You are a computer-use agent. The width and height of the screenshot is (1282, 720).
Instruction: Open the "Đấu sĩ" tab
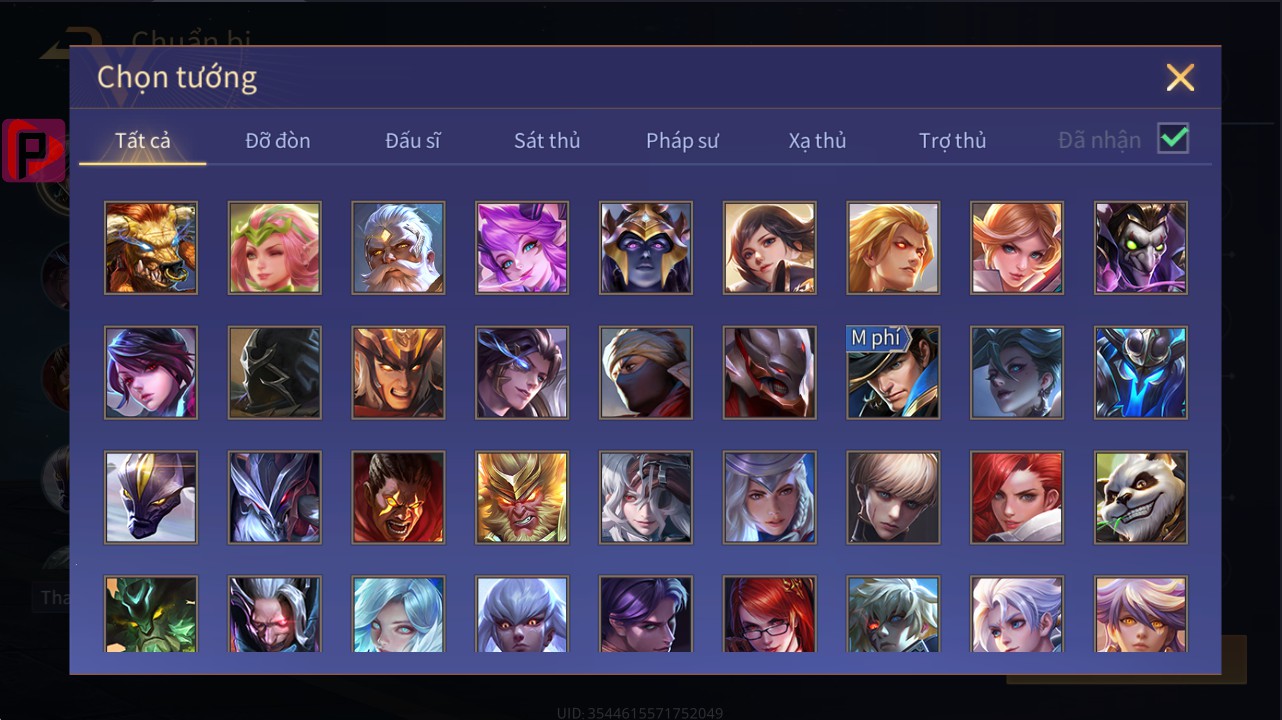[x=413, y=140]
